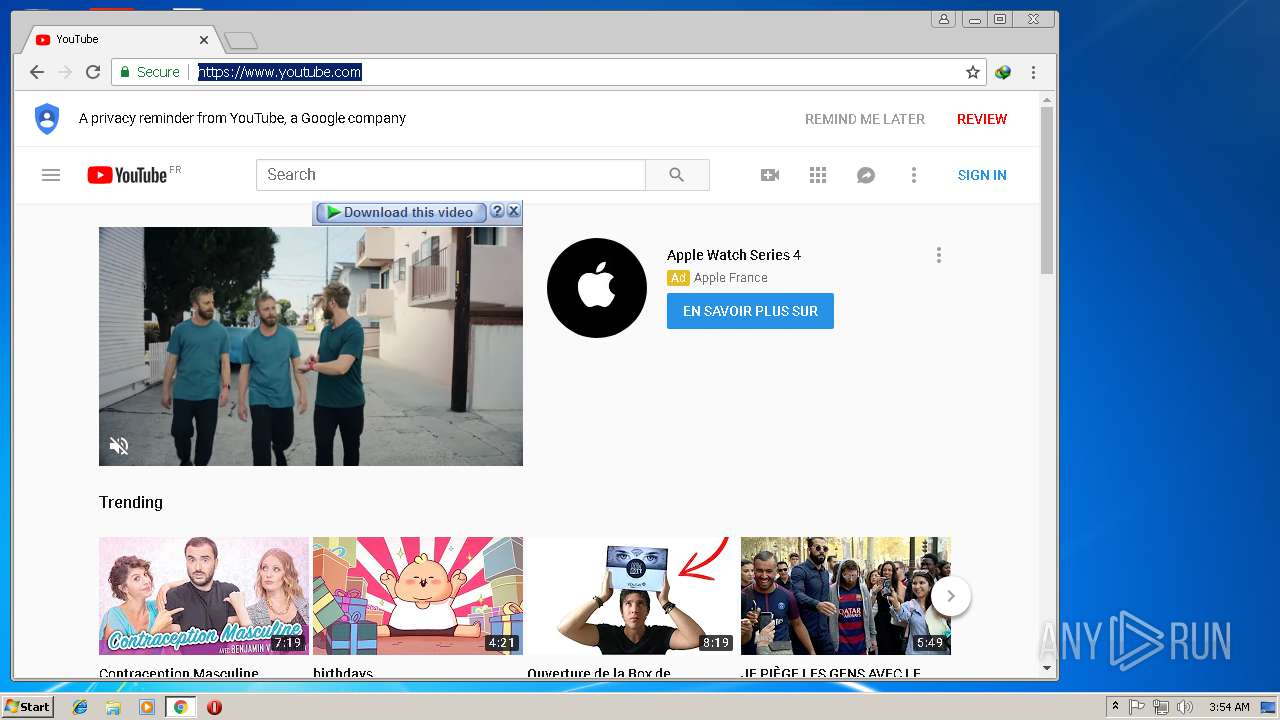View site security info via lock icon
Screen dimensions: 1280x720
[125, 72]
